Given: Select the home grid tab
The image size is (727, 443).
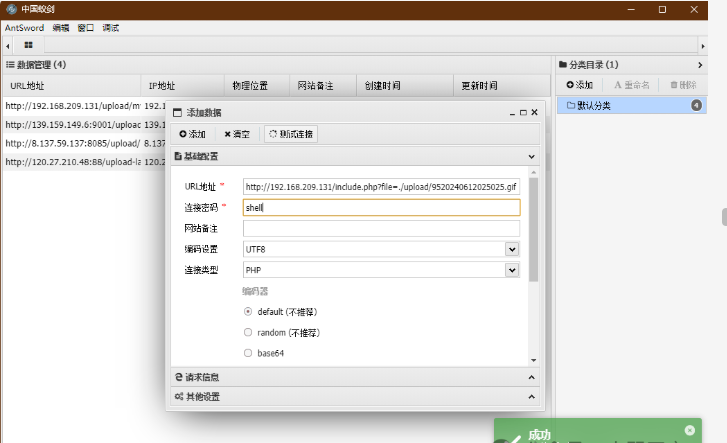Looking at the screenshot, I should [x=28, y=45].
